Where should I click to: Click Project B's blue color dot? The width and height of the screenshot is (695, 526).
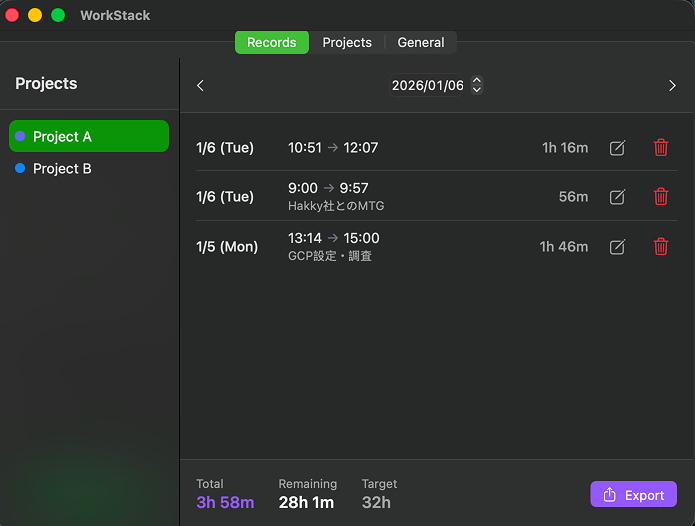click(20, 168)
